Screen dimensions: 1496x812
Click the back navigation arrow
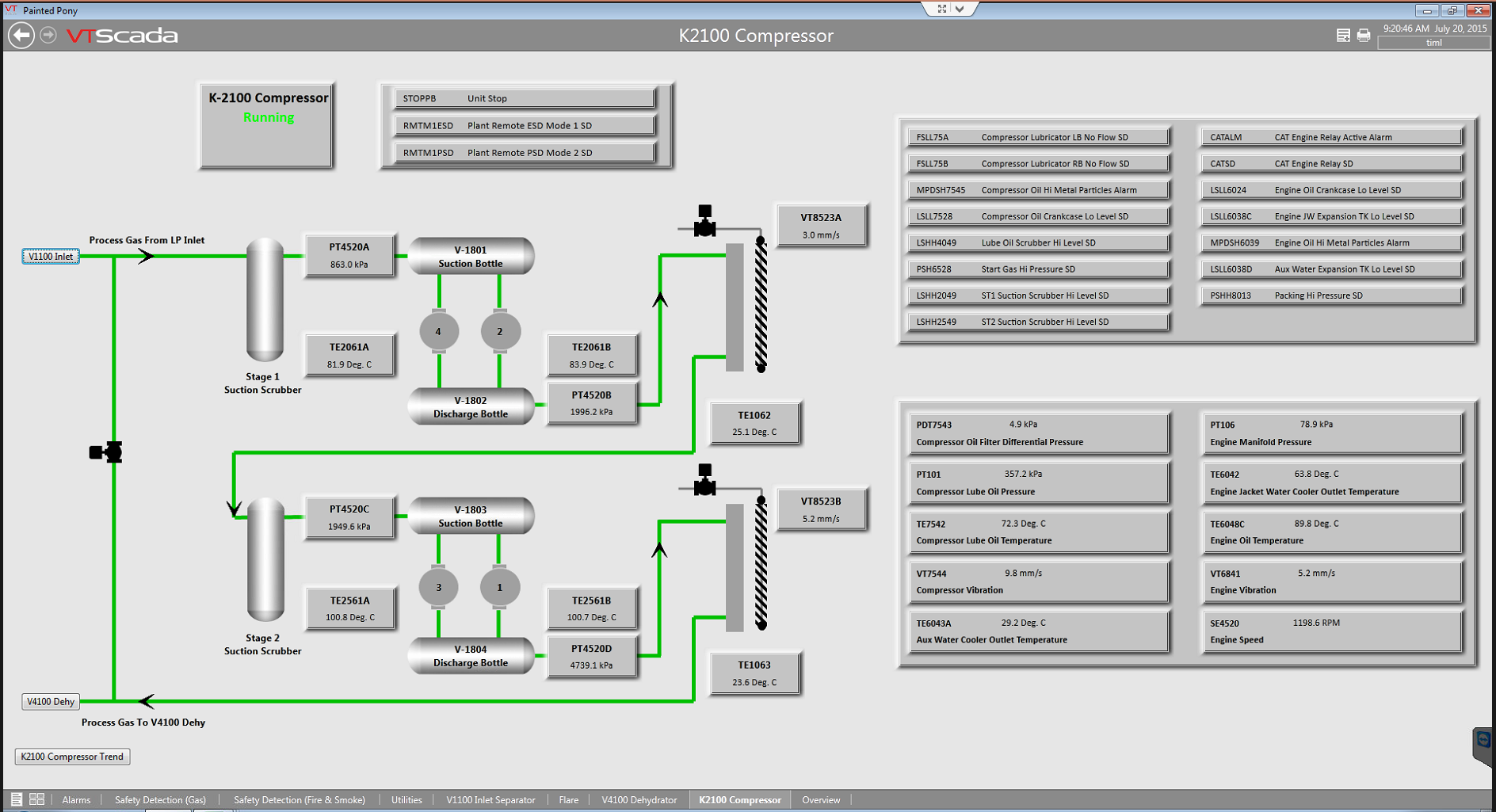[21, 35]
